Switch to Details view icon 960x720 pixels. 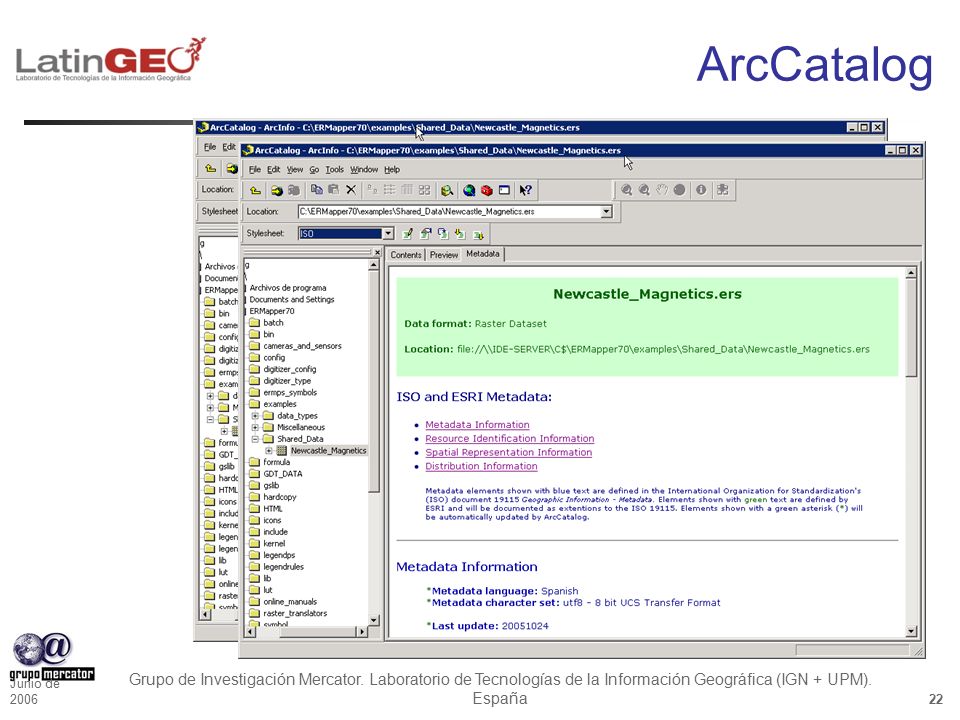(407, 190)
